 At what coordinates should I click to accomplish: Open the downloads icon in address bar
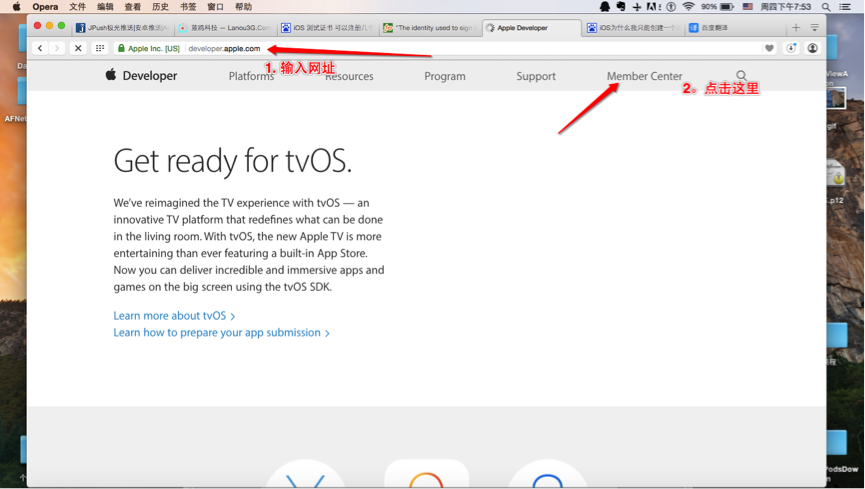coord(791,49)
